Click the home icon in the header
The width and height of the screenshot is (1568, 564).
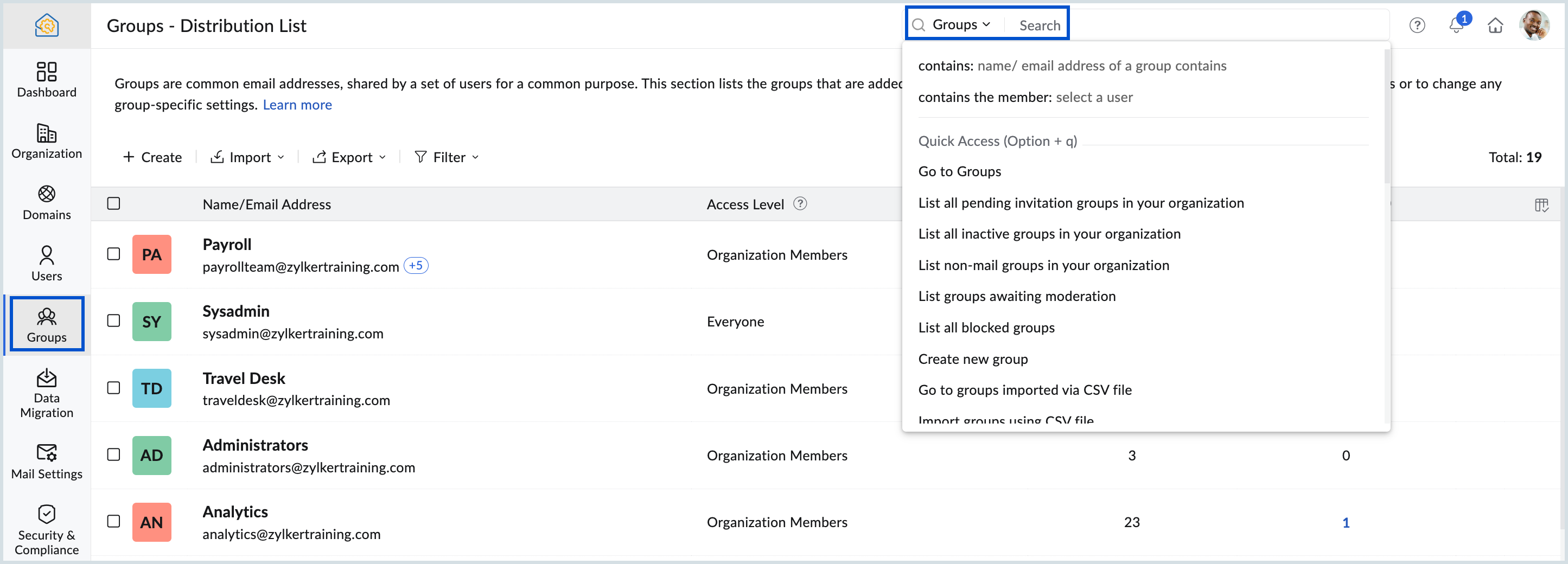pos(1495,25)
